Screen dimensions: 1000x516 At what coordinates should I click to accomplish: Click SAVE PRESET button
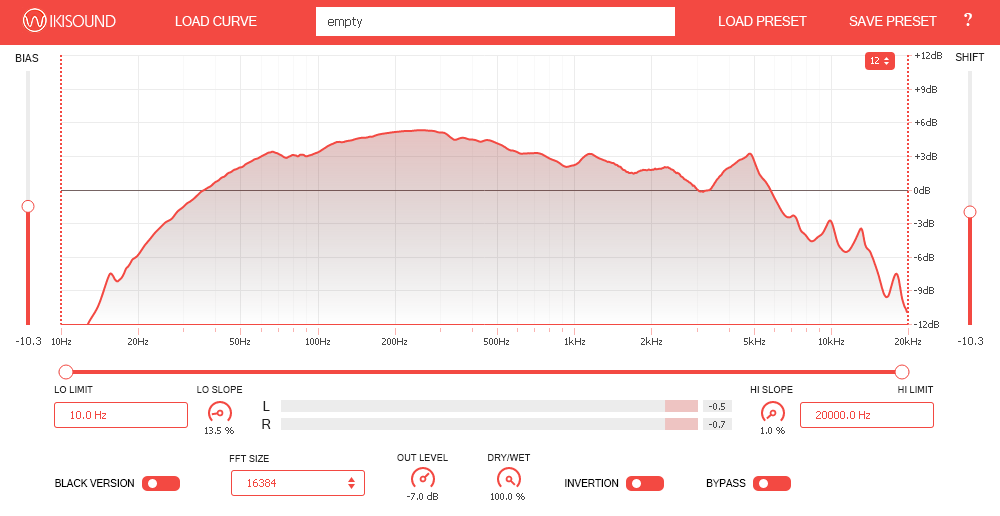(892, 21)
